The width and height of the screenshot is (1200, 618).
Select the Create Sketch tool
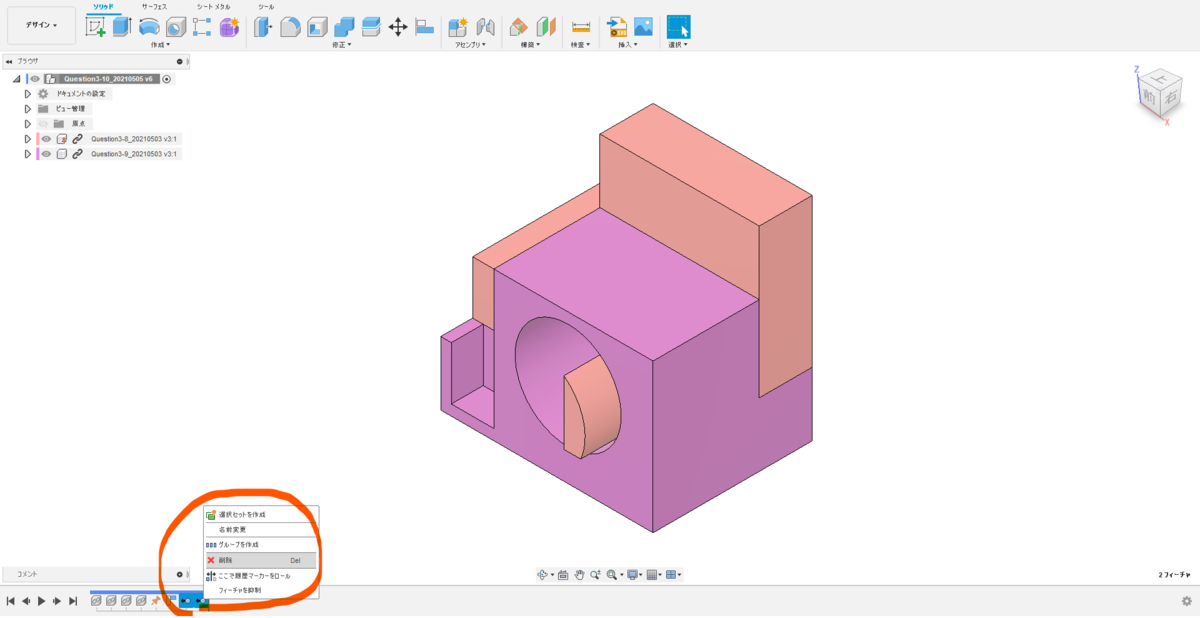(96, 27)
